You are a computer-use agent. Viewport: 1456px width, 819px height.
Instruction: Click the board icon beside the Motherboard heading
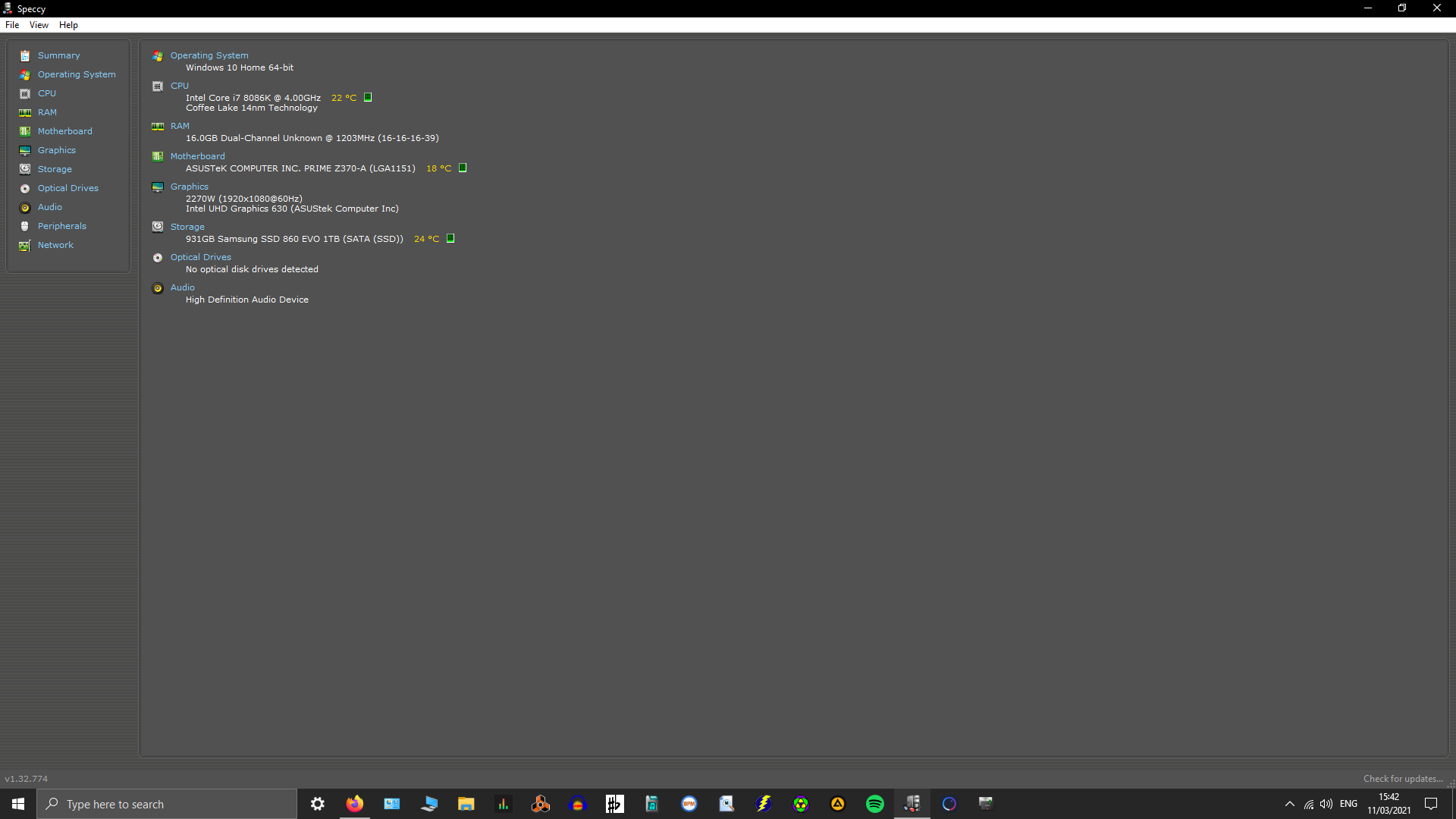[158, 157]
